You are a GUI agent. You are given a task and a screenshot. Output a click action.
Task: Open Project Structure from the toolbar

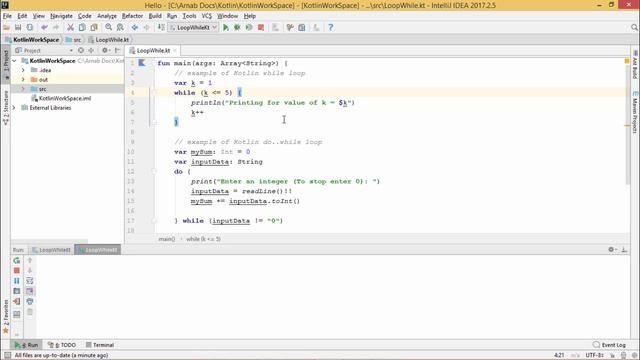click(x=302, y=27)
